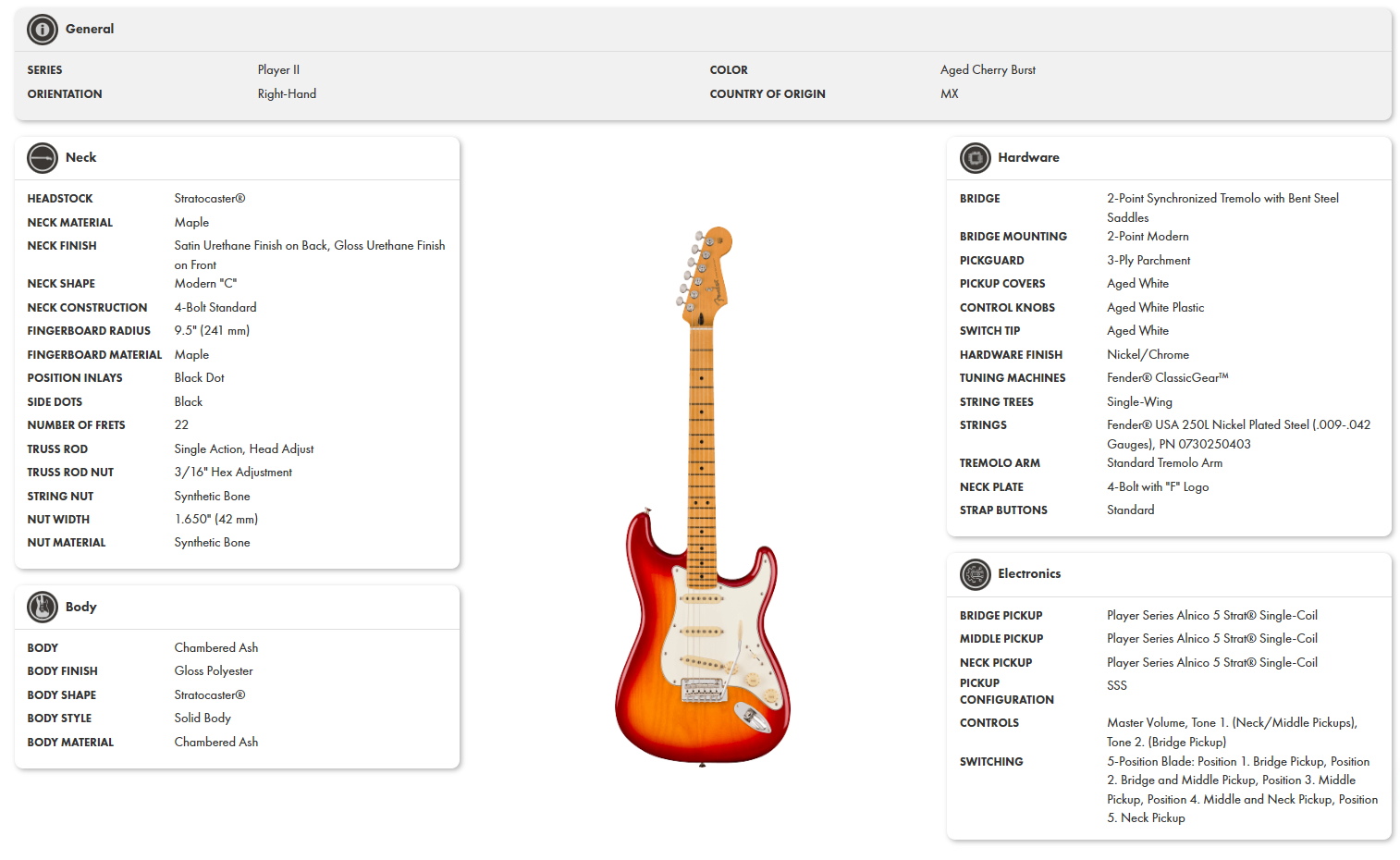1400x860 pixels.
Task: Click the '4-Bolt Standard' neck construction value
Action: pyautogui.click(x=215, y=308)
